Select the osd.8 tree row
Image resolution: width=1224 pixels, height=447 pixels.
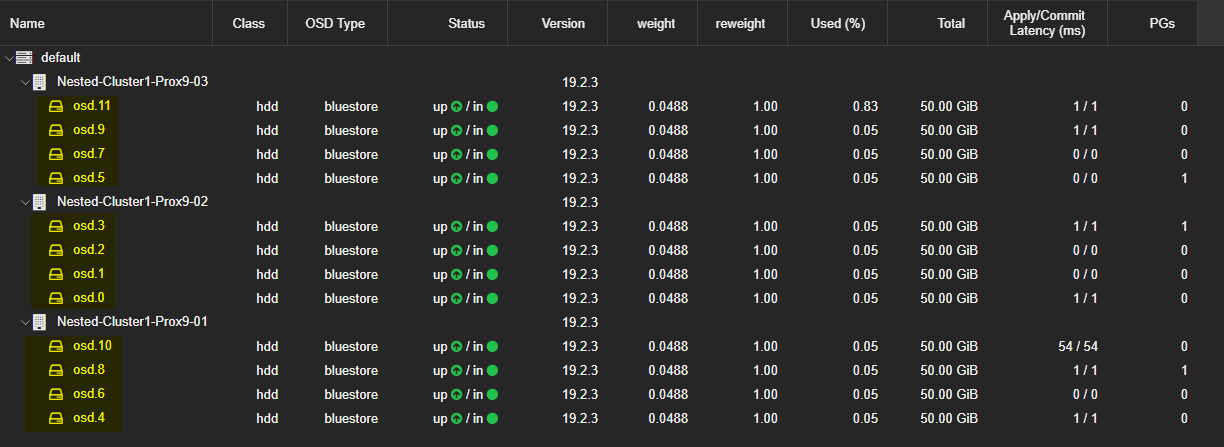coord(612,369)
